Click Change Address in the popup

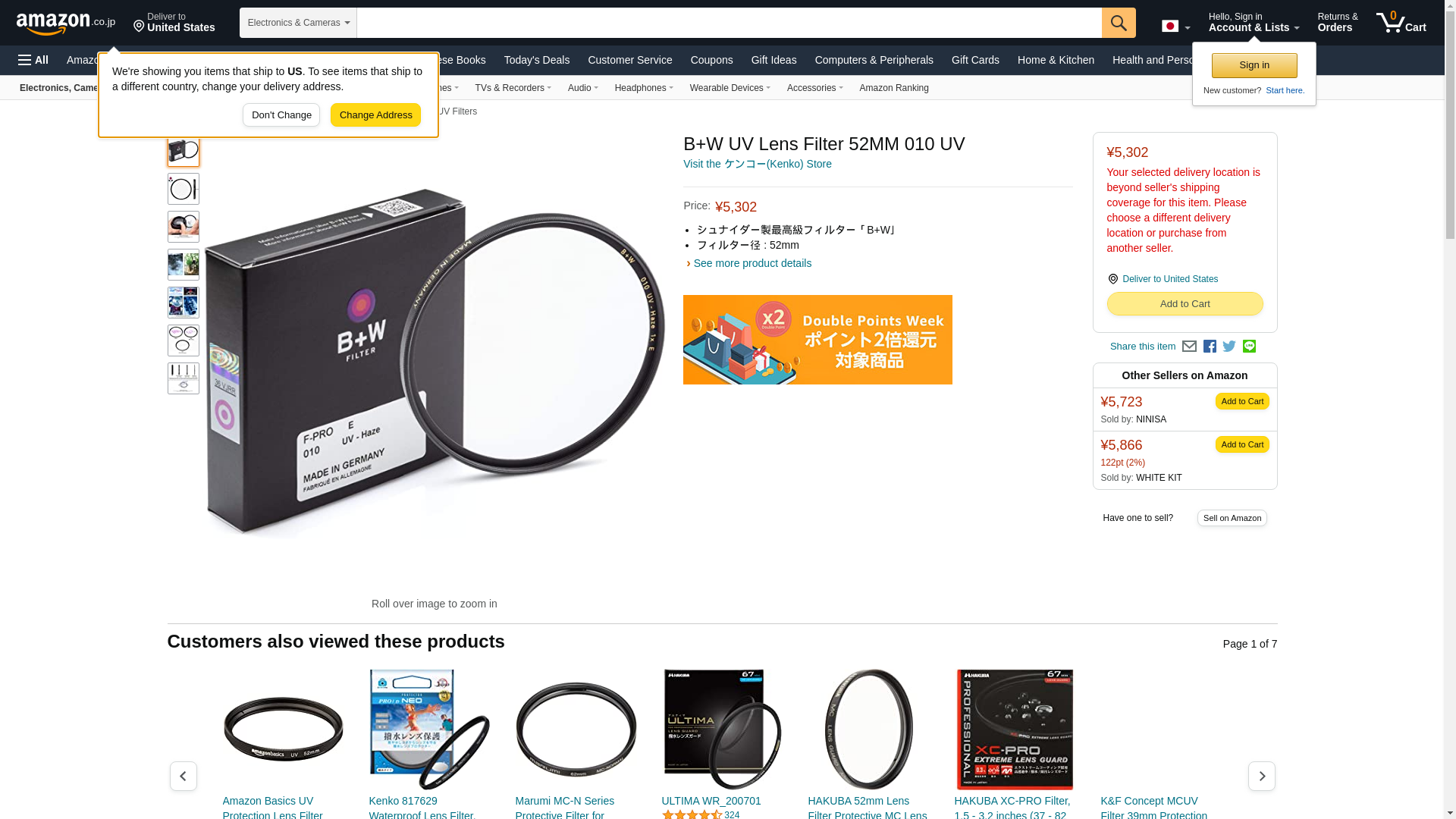(375, 115)
